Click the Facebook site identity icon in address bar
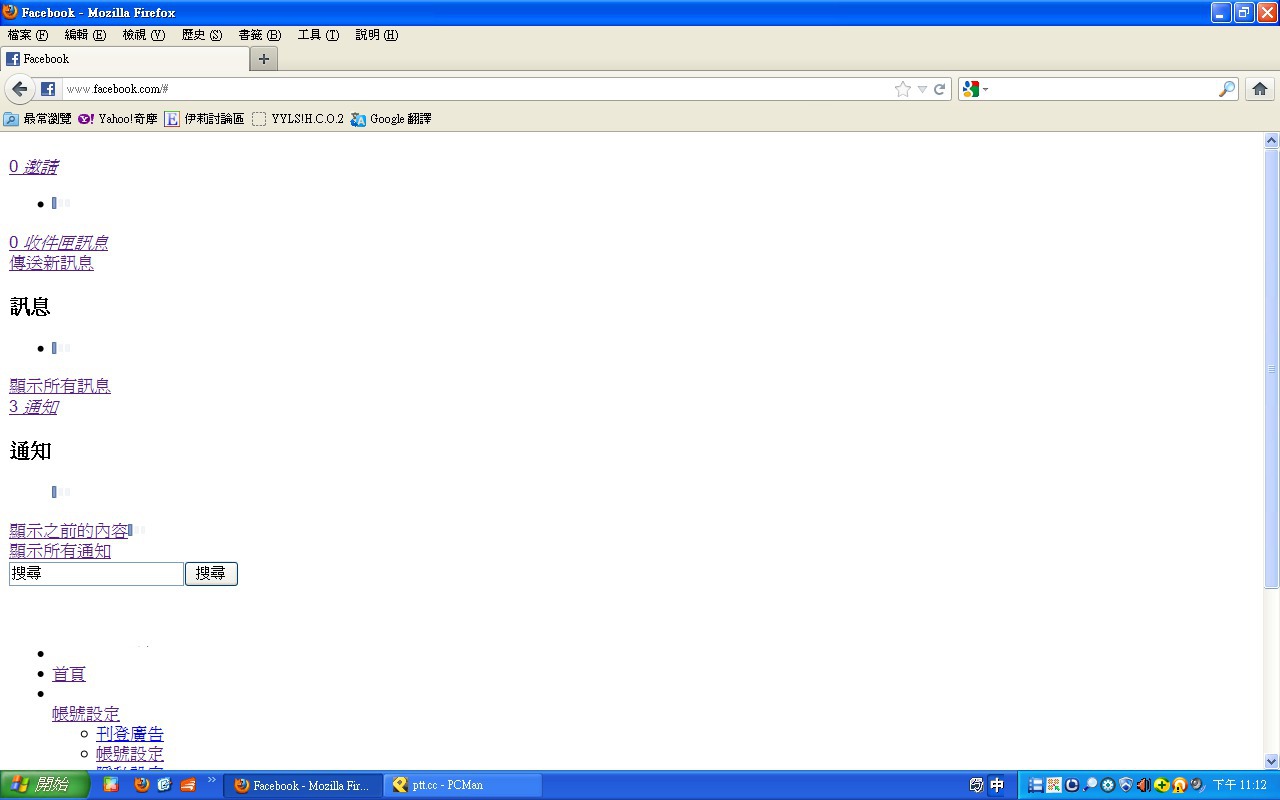1280x800 pixels. 48,89
